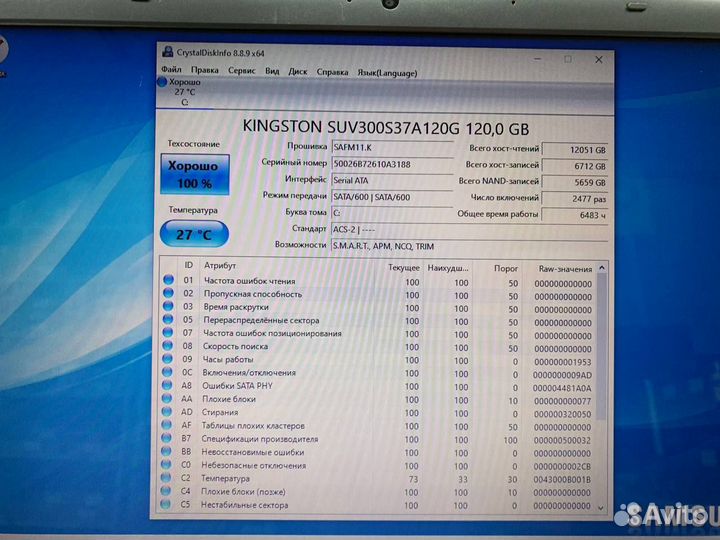The width and height of the screenshot is (720, 540).
Task: Click raw value 000000001953
Action: click(x=563, y=362)
